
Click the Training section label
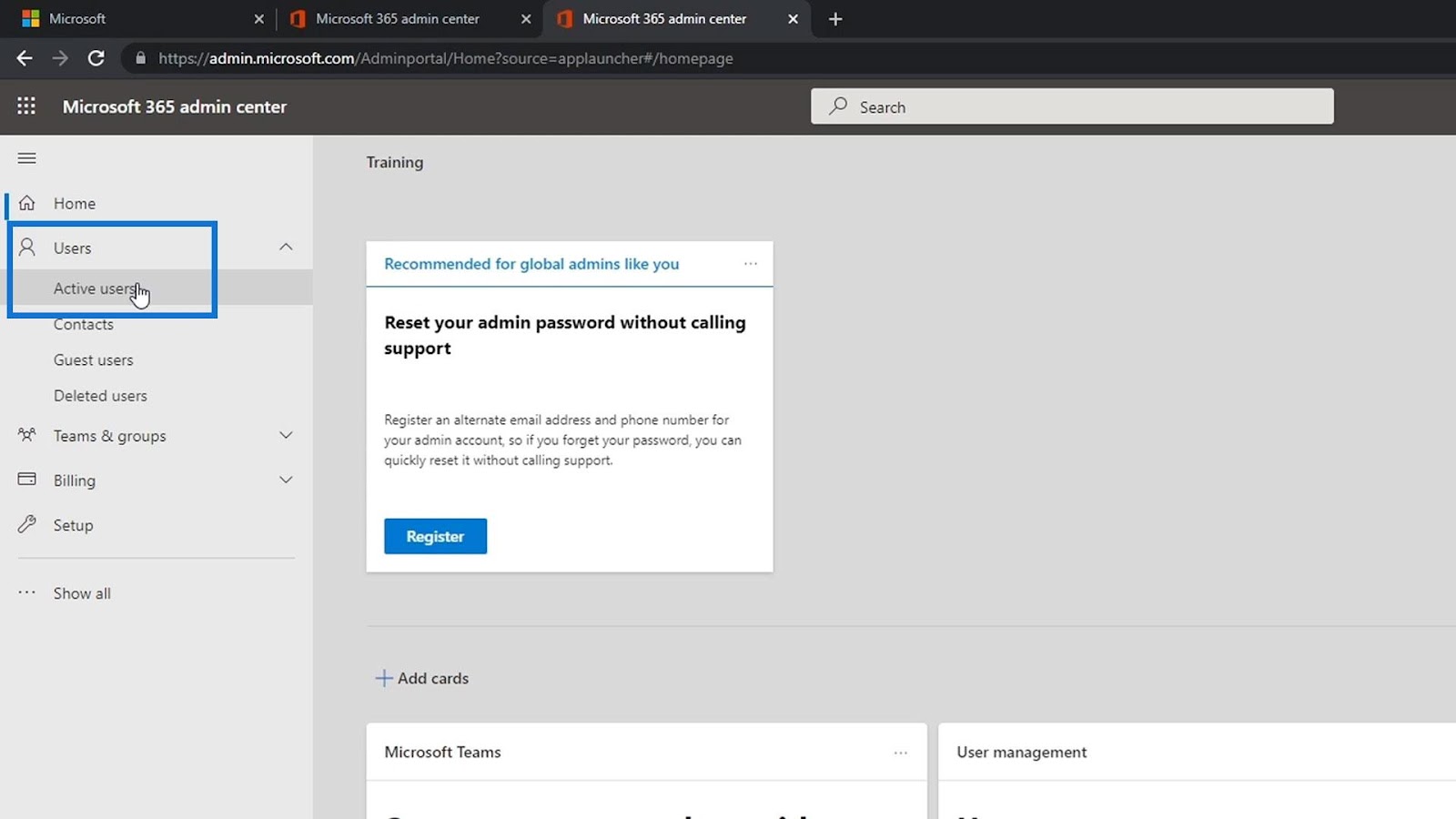click(395, 162)
